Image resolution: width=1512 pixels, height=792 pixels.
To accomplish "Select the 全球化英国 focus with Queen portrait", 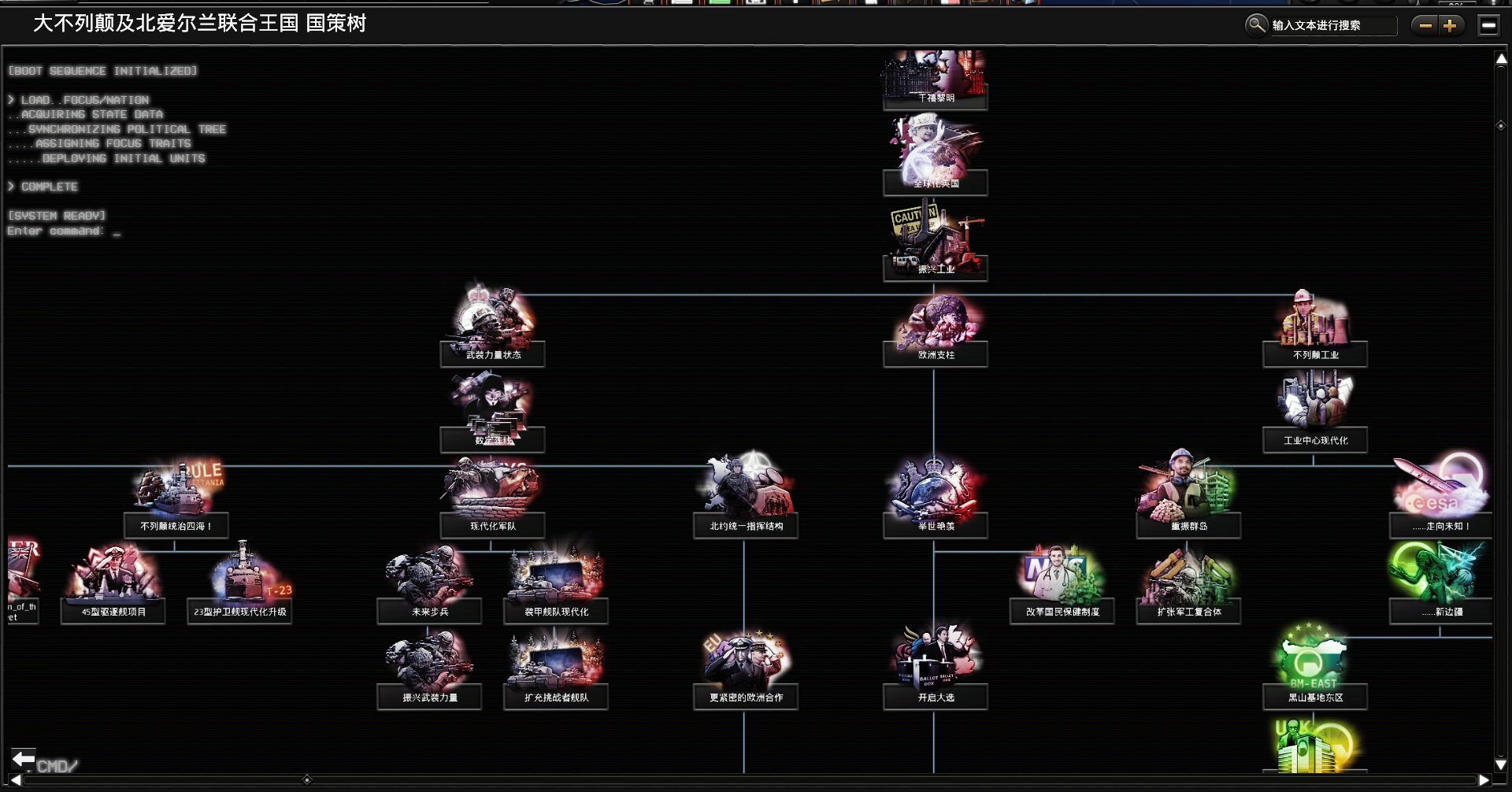I will coord(935,154).
